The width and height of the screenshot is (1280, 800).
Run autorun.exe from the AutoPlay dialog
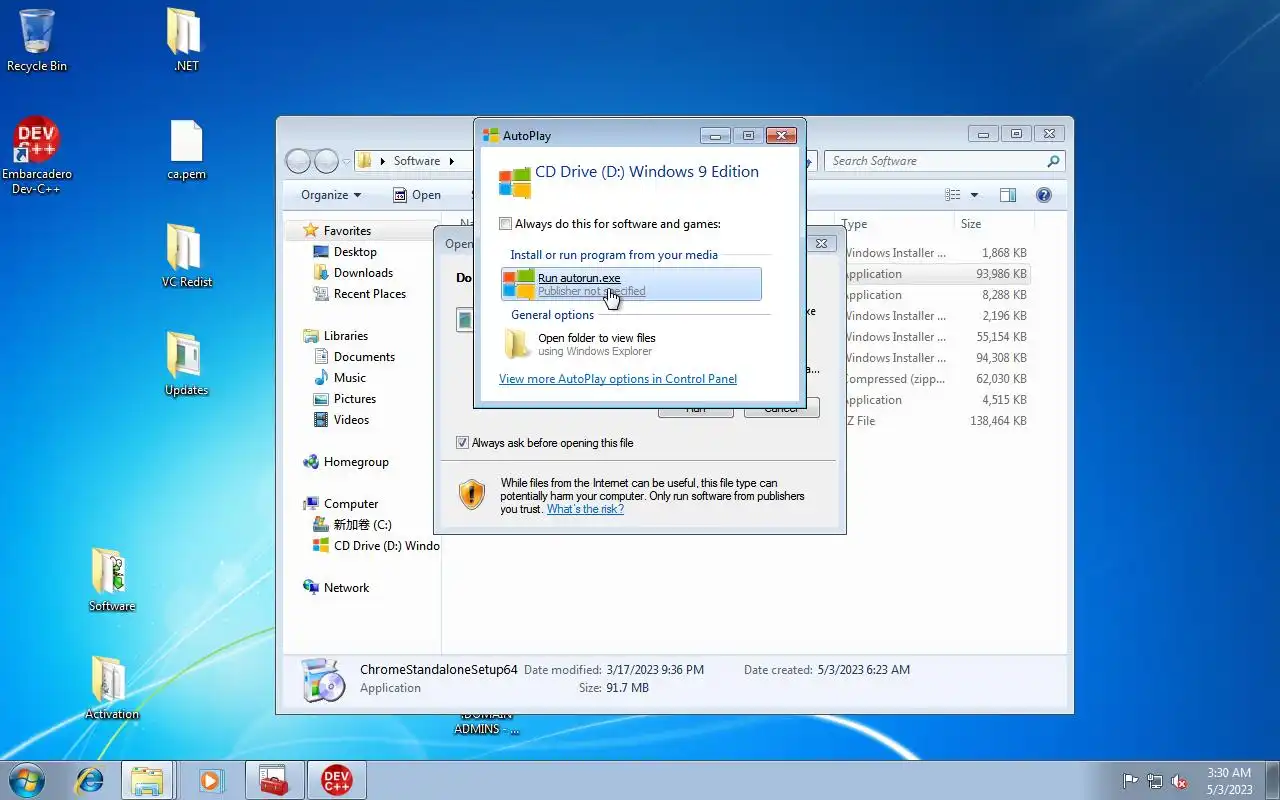pos(631,284)
